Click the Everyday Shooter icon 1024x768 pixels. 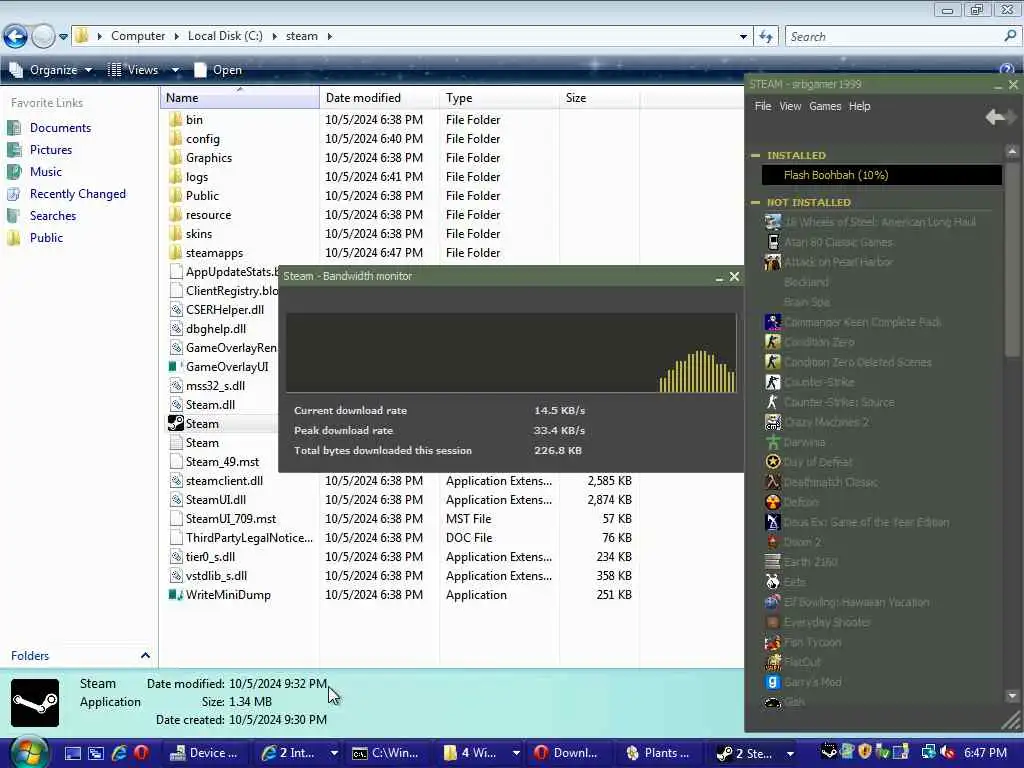click(x=773, y=622)
